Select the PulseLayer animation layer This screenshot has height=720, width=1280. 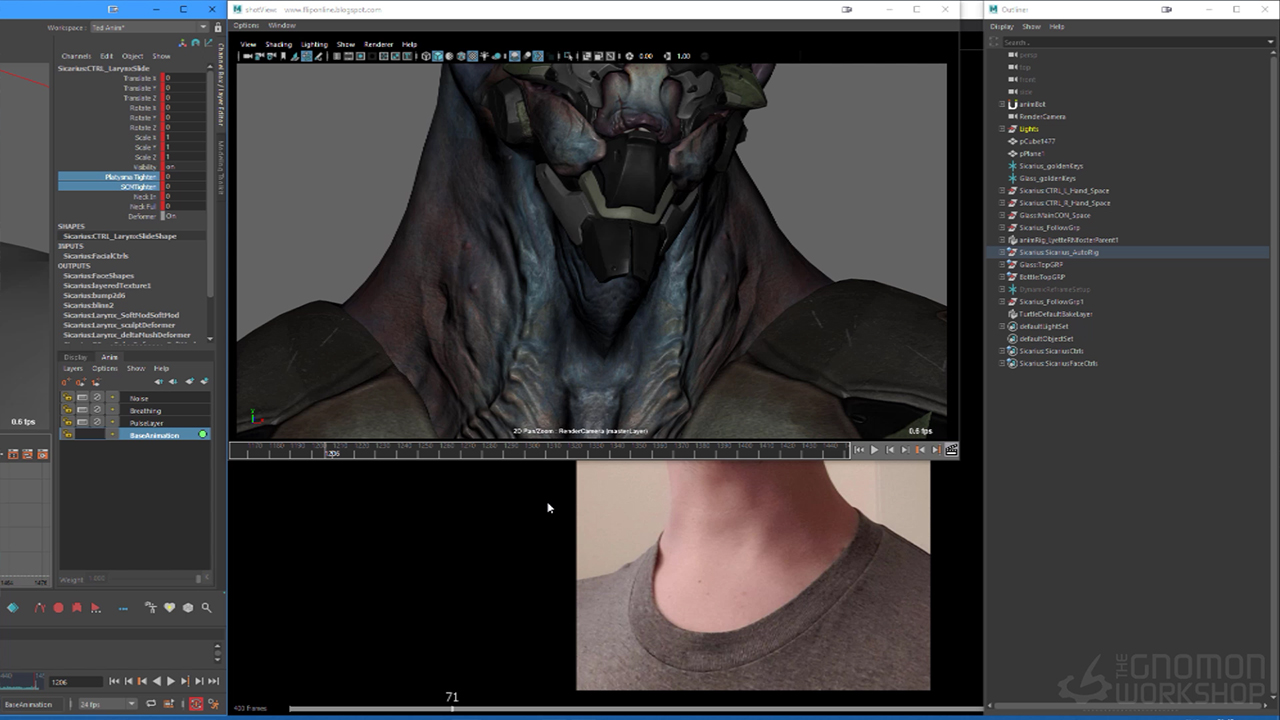(x=146, y=423)
